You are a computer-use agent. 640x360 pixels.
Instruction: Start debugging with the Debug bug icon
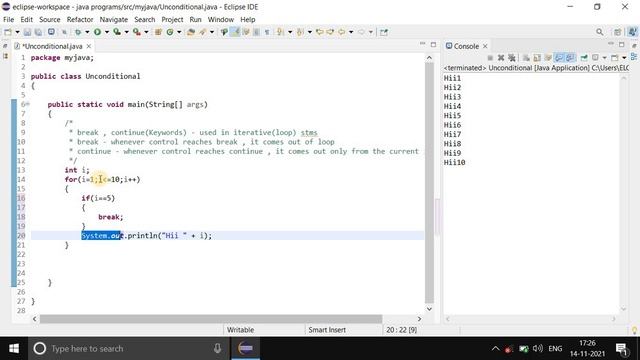(x=78, y=32)
